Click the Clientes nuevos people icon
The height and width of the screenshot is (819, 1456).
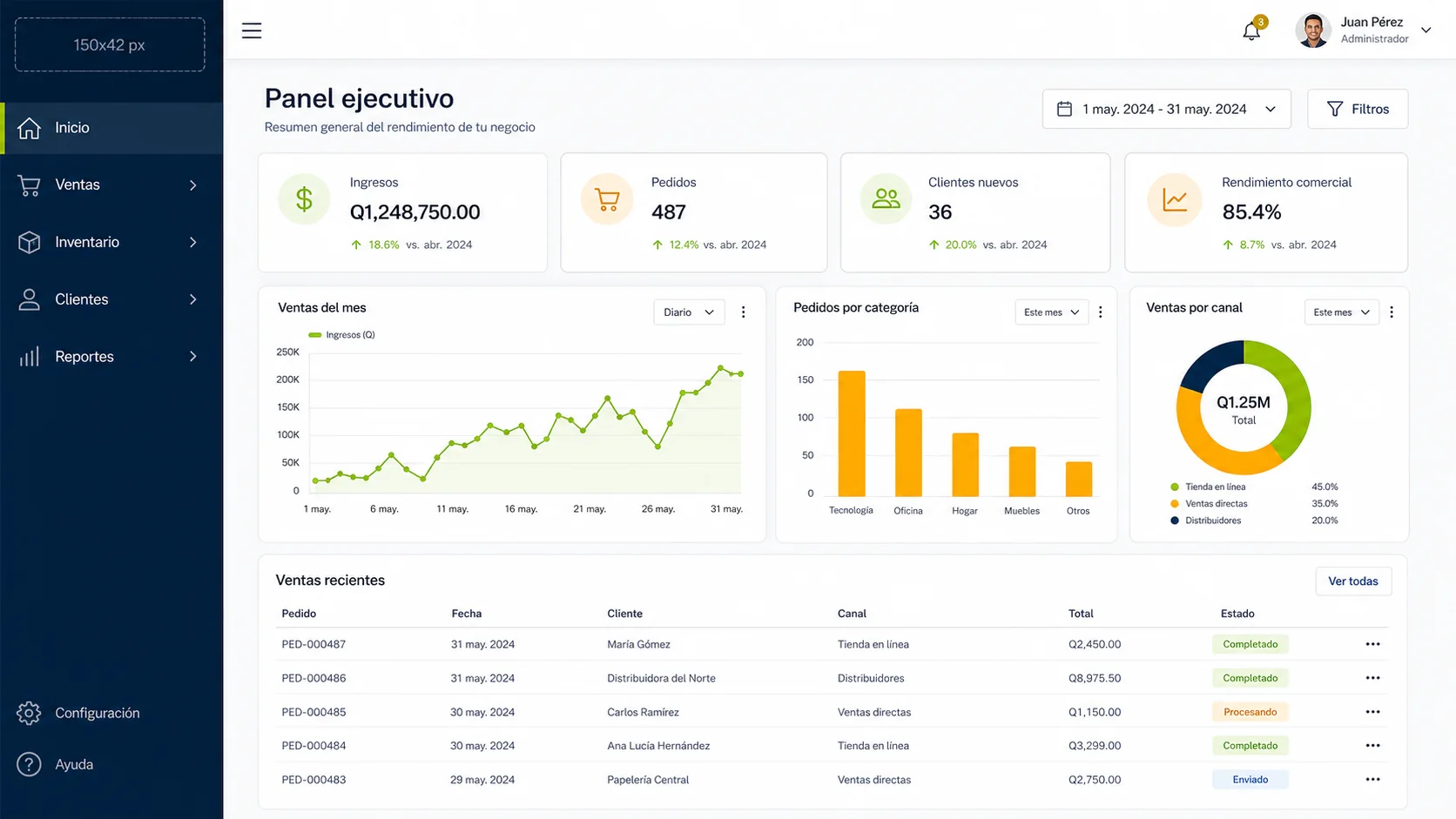point(886,199)
